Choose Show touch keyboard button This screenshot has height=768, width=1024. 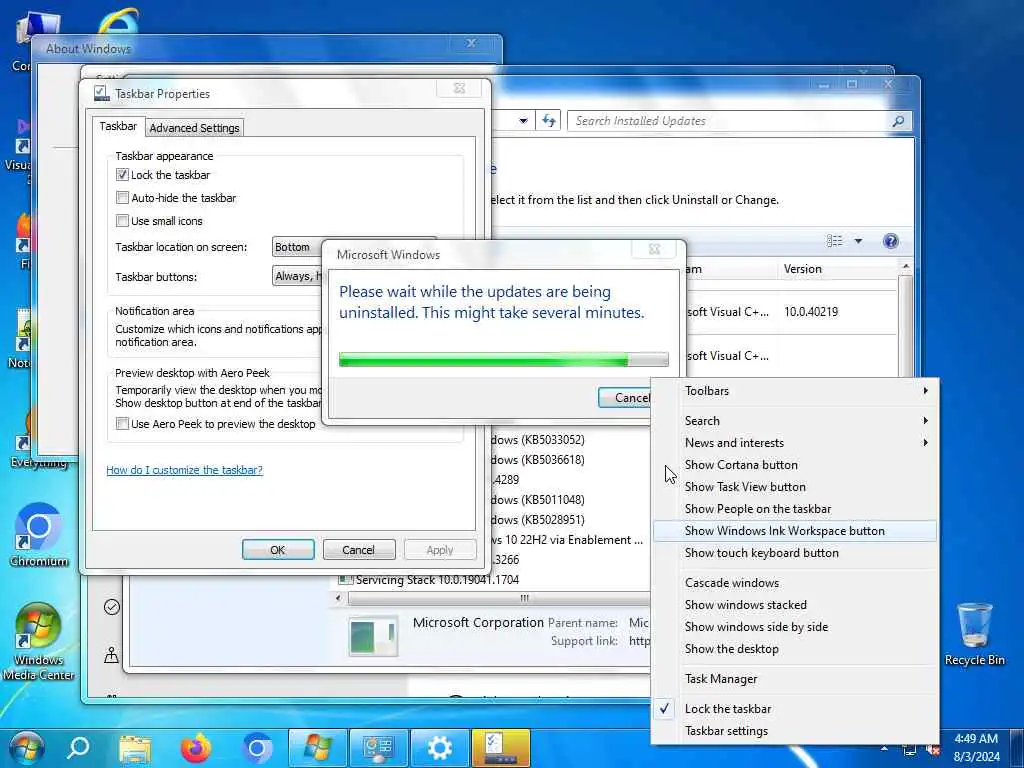click(x=795, y=552)
